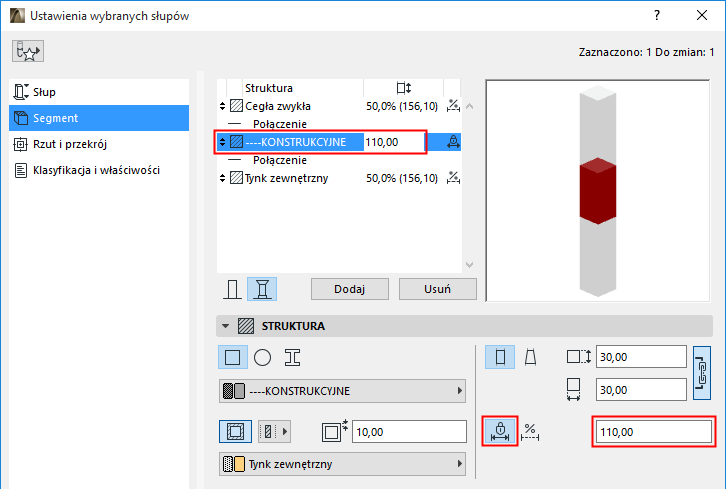
Task: Open the Tynk zewnętrzny veneer material dropdown
Action: pyautogui.click(x=342, y=464)
